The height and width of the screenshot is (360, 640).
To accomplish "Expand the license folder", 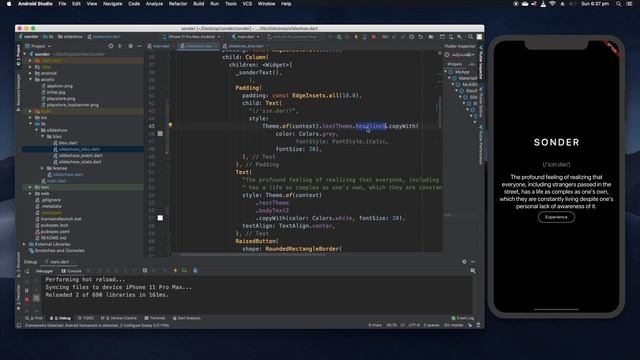I will point(42,168).
